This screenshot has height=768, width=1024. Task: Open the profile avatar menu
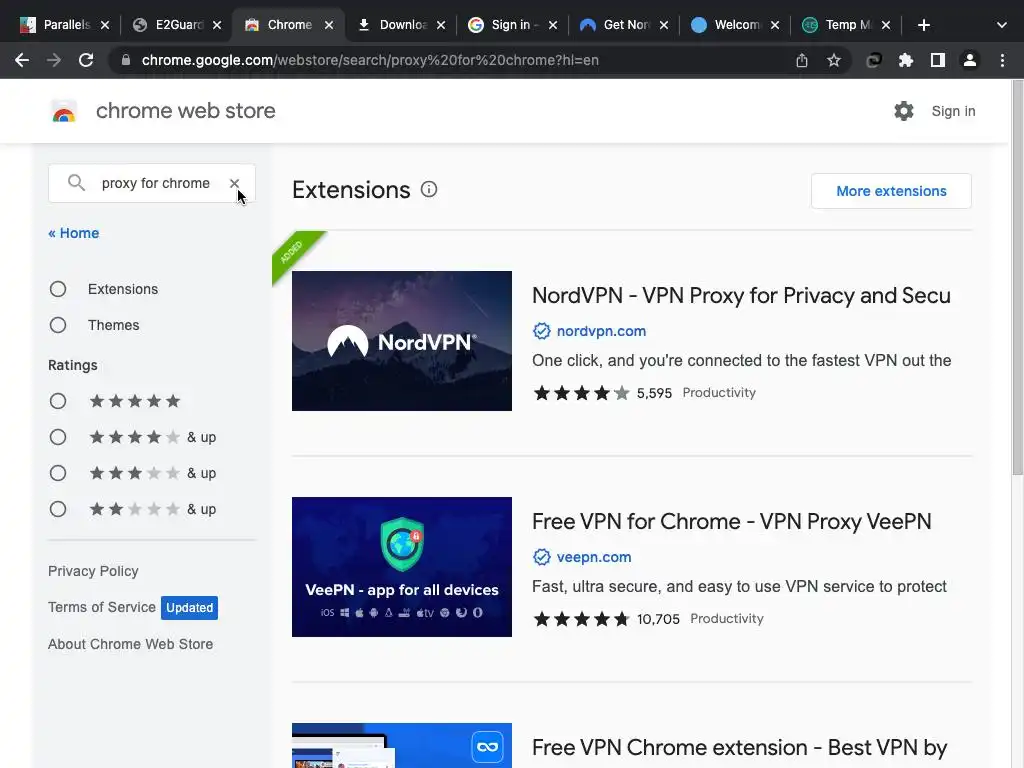[970, 60]
